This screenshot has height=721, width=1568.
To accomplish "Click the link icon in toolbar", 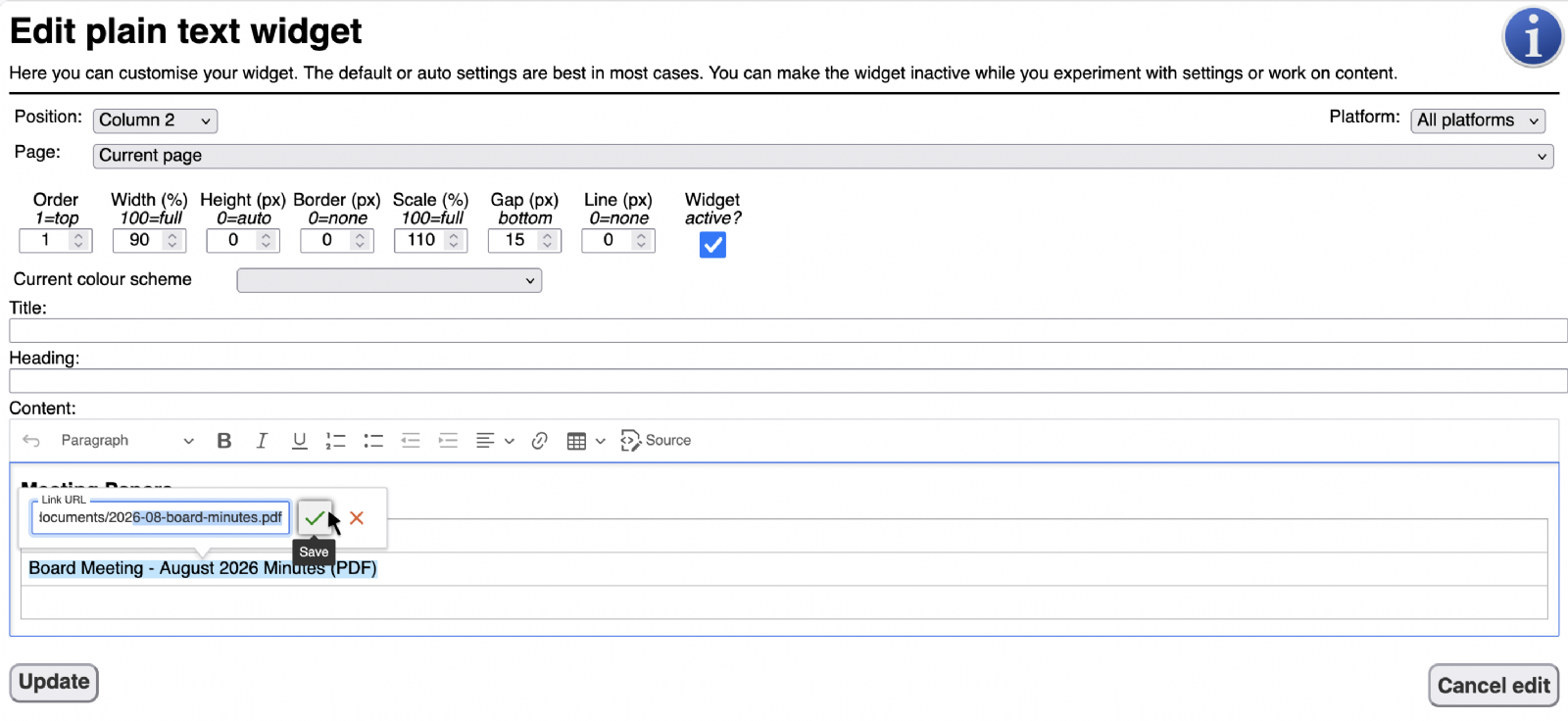I will click(x=539, y=441).
